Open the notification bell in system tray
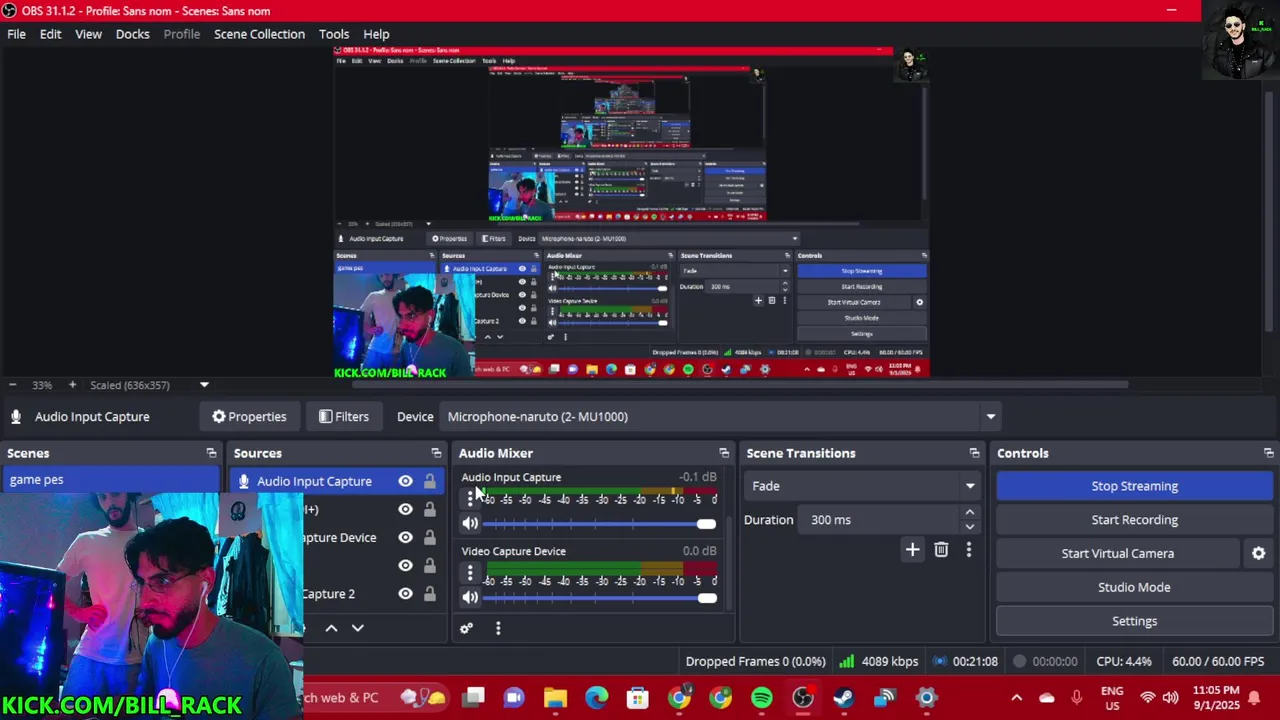1280x720 pixels. (1254, 698)
